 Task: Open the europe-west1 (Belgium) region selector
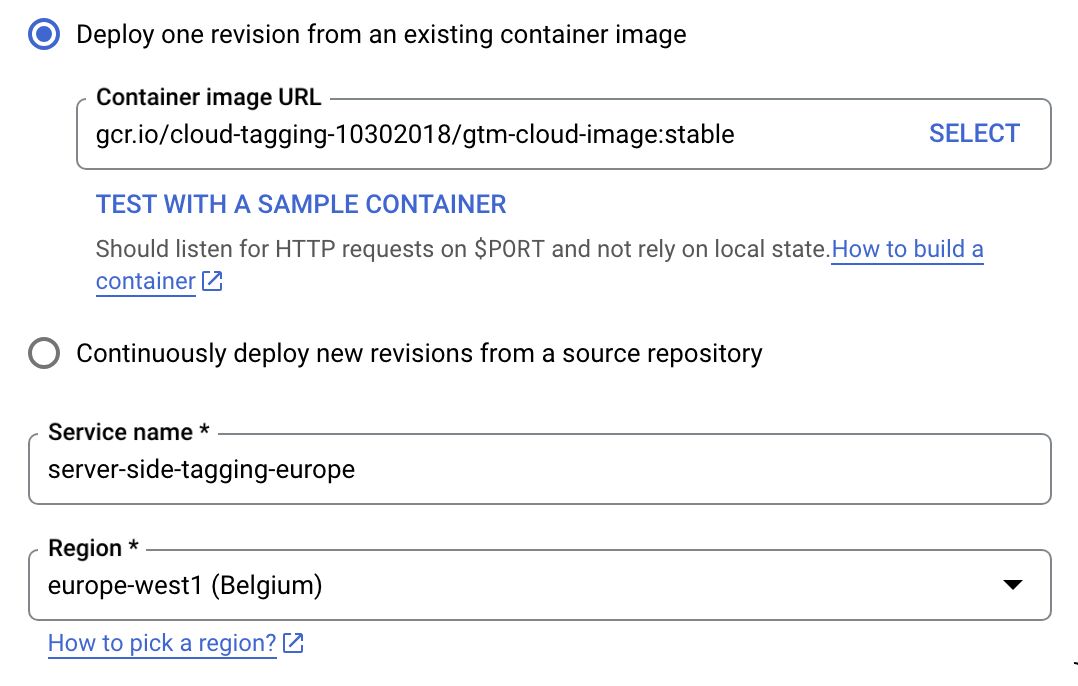tap(540, 585)
